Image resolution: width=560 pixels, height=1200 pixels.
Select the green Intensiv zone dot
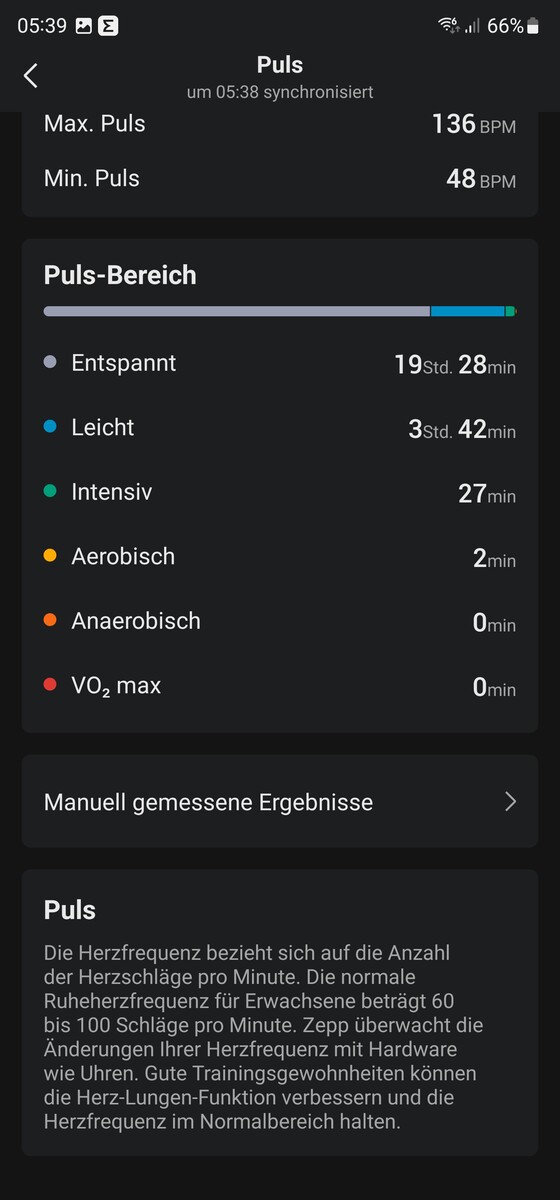pyautogui.click(x=50, y=492)
